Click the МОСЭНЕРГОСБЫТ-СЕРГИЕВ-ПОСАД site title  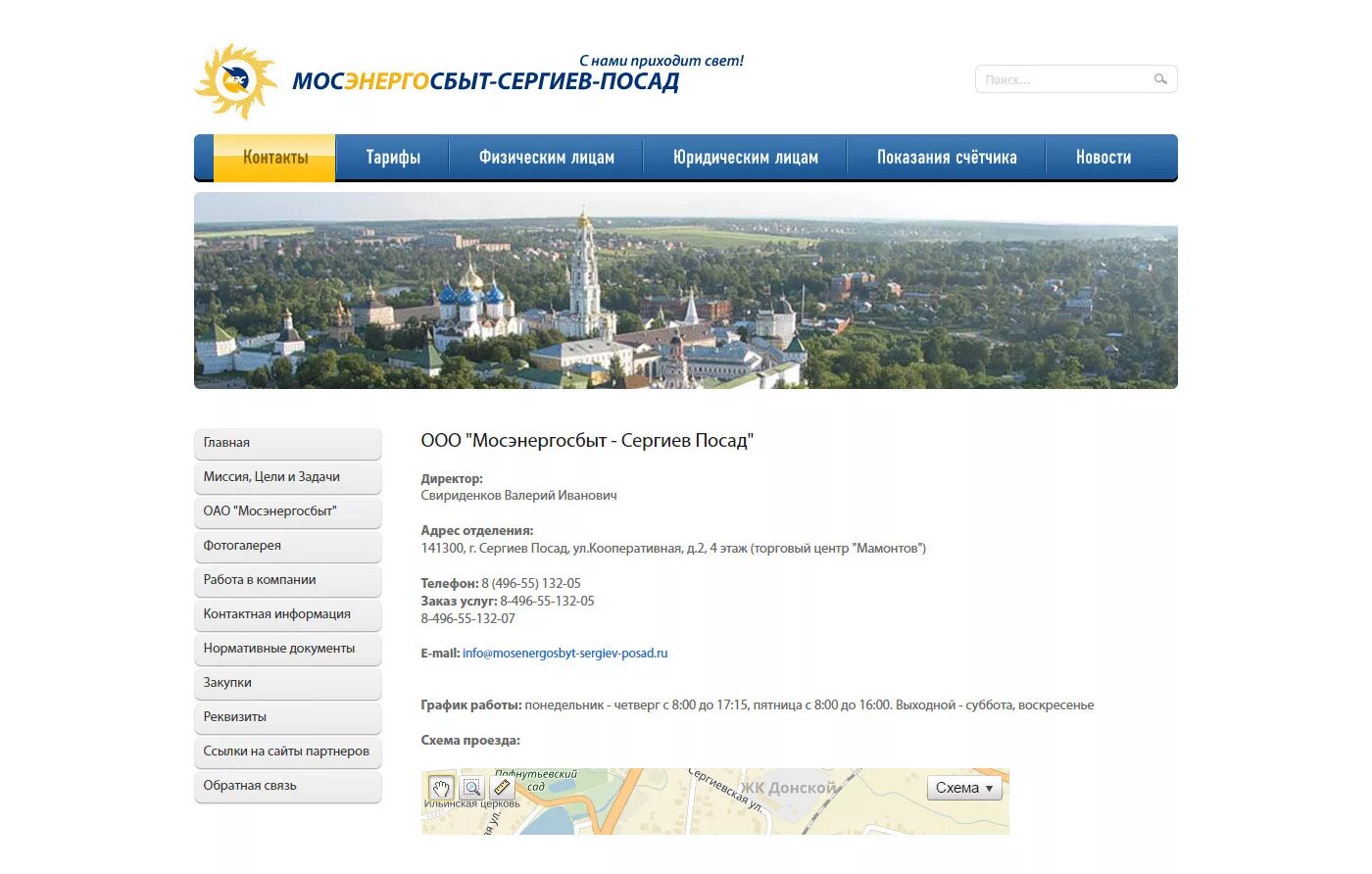click(486, 81)
